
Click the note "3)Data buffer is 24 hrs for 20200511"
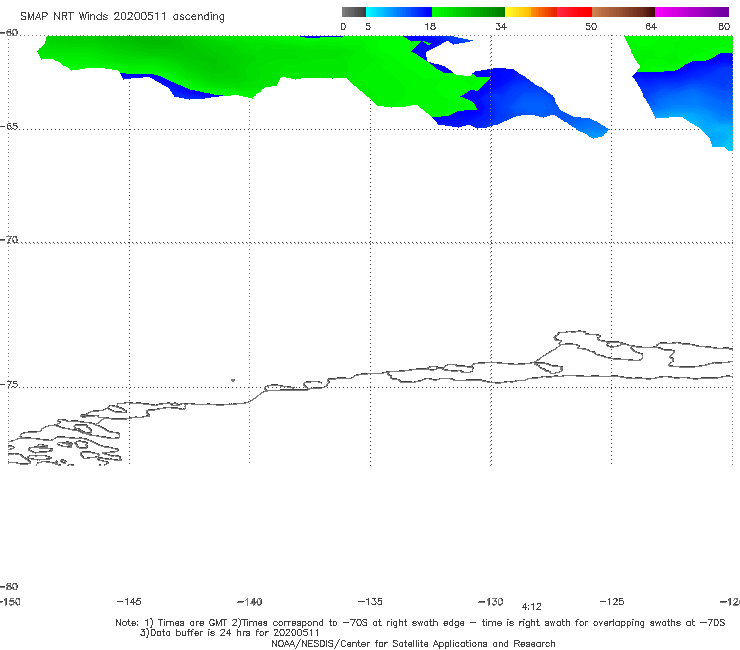tap(230, 633)
